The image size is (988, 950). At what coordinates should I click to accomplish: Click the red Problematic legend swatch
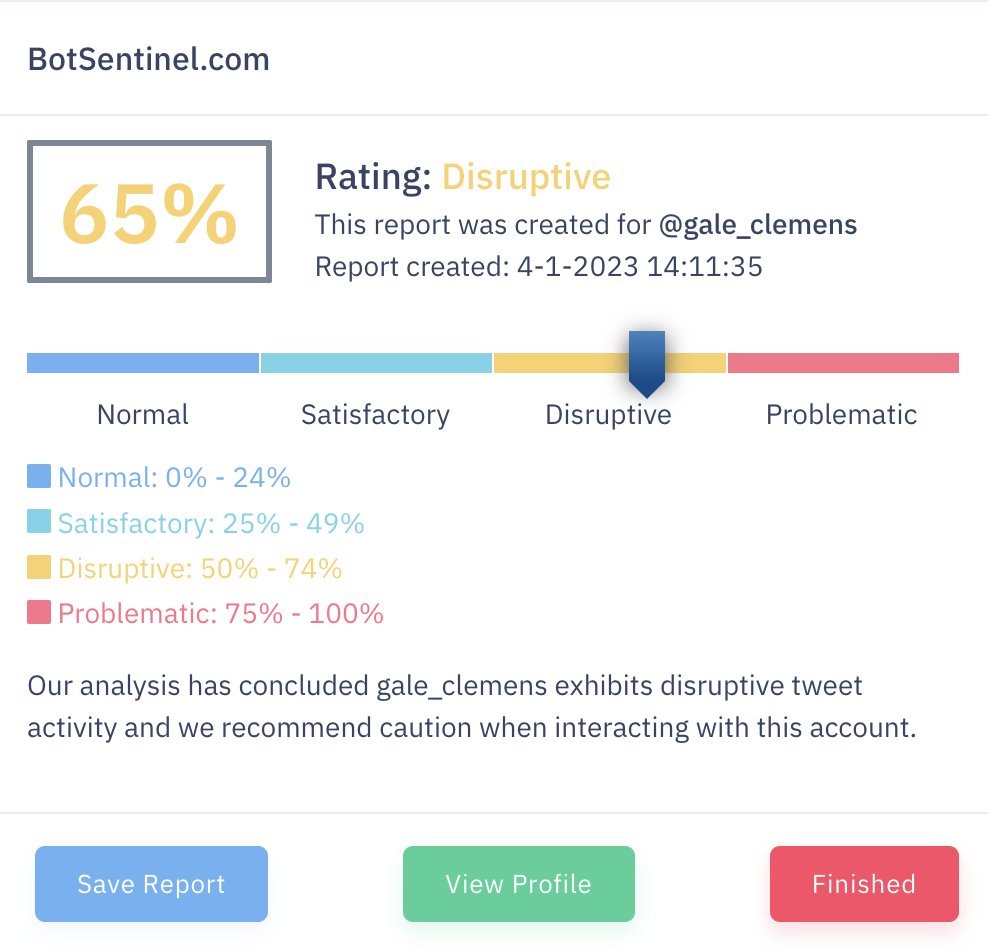click(39, 612)
